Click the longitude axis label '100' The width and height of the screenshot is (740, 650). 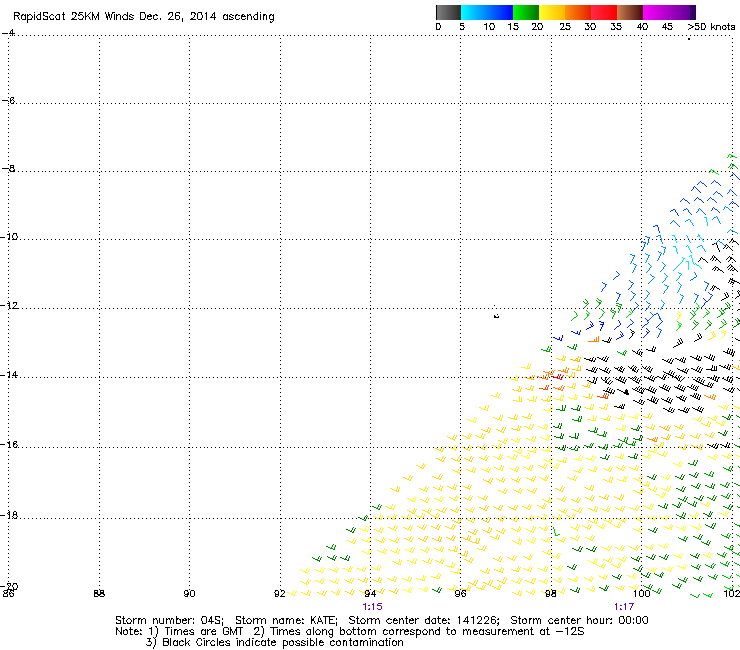[x=641, y=593]
